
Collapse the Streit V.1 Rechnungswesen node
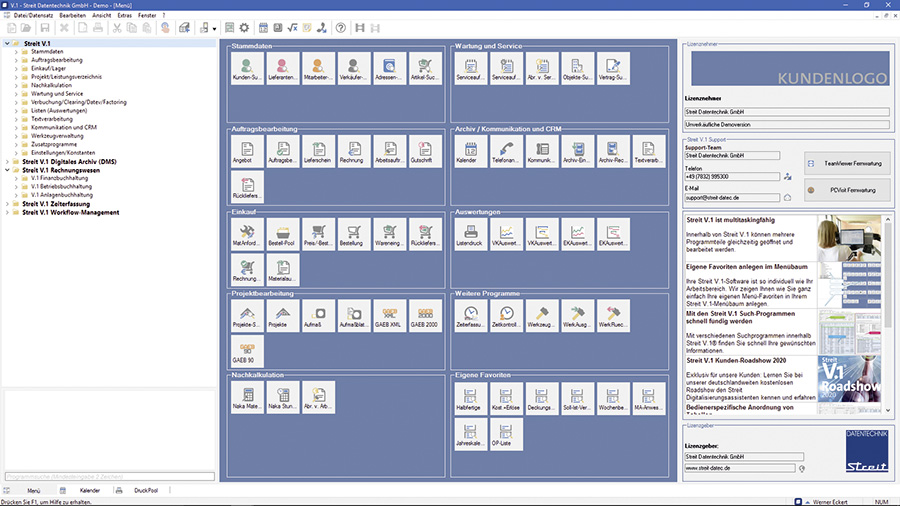coord(7,170)
